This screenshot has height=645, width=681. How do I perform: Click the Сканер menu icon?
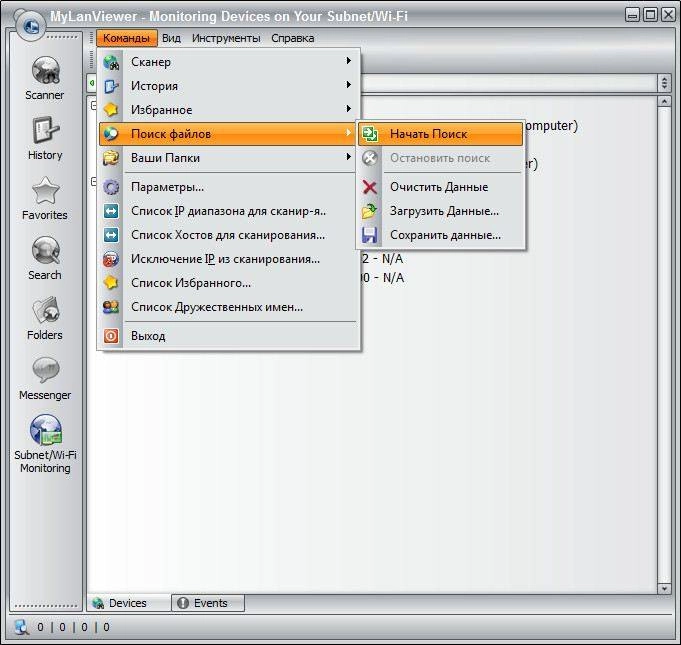coord(111,63)
